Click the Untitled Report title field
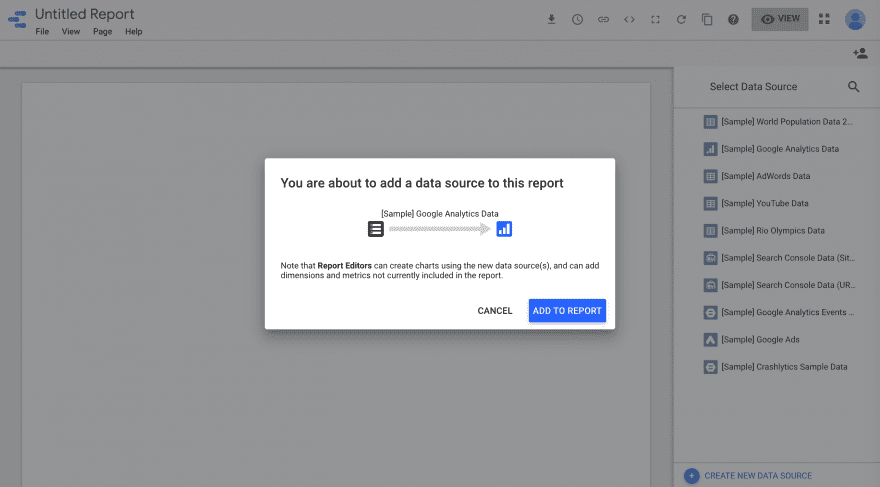 pyautogui.click(x=85, y=14)
